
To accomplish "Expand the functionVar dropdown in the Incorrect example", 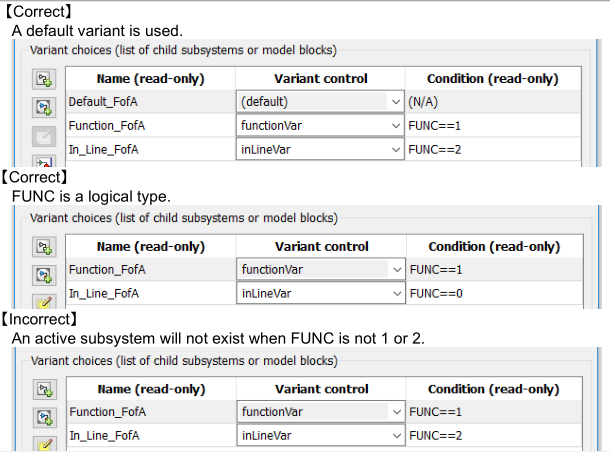I will click(396, 411).
